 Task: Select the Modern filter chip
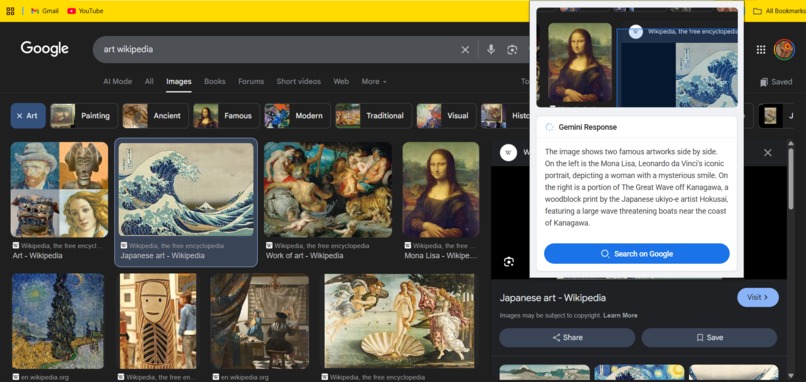point(297,116)
